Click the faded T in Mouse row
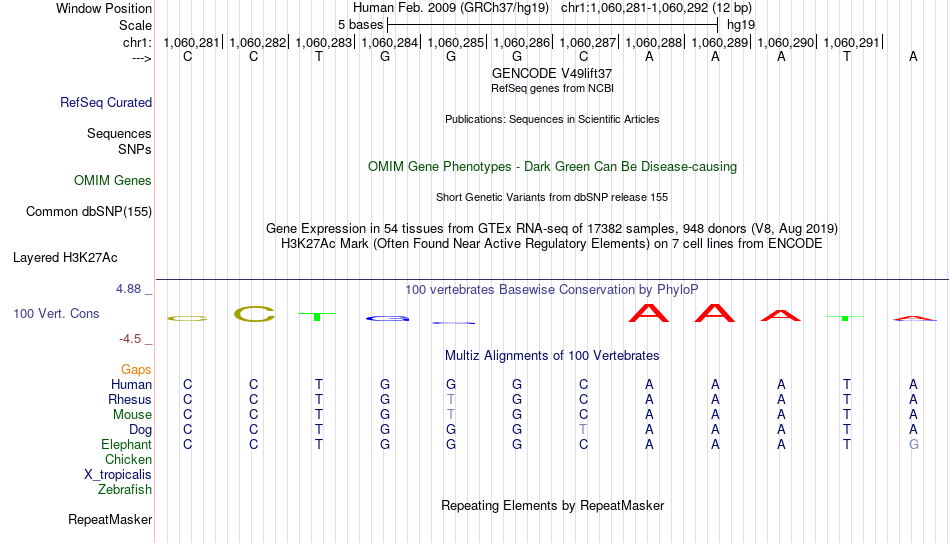Screen dimensions: 950x543 [x=451, y=415]
